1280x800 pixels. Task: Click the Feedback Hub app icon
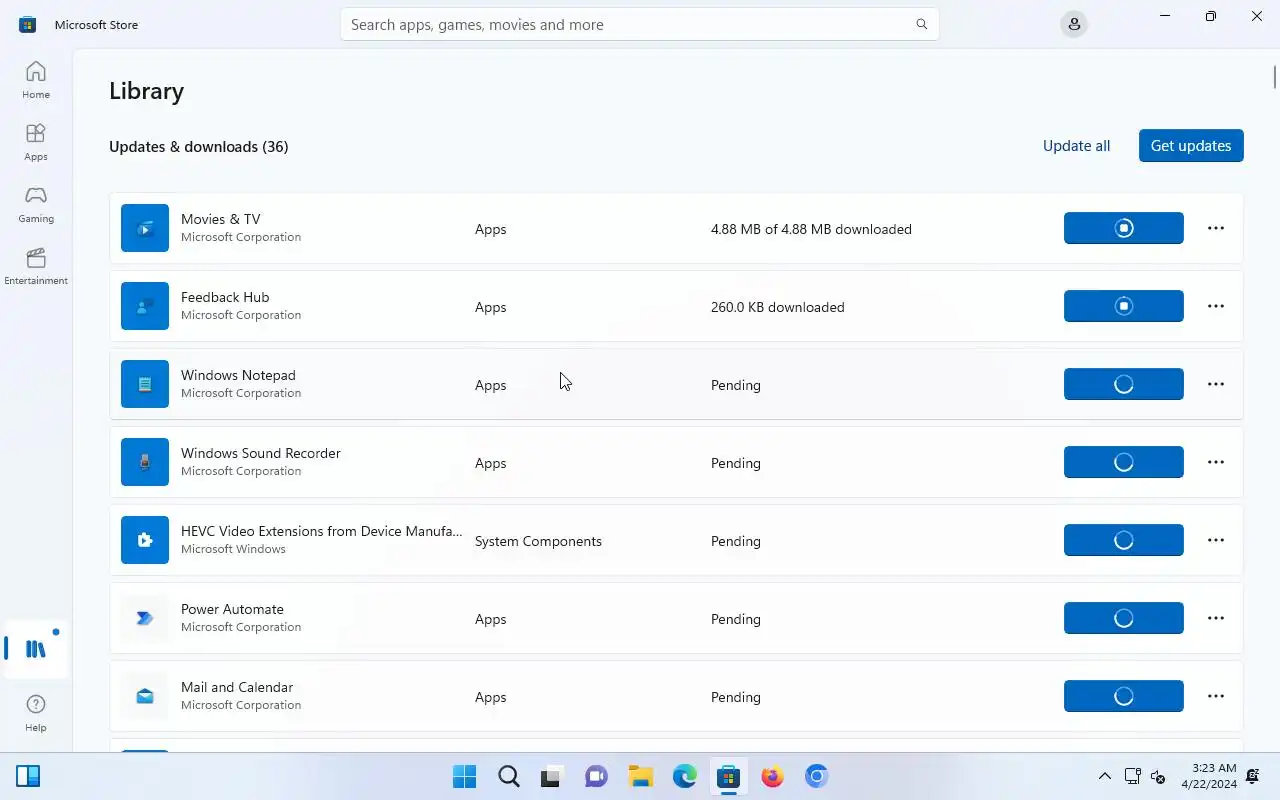145,306
